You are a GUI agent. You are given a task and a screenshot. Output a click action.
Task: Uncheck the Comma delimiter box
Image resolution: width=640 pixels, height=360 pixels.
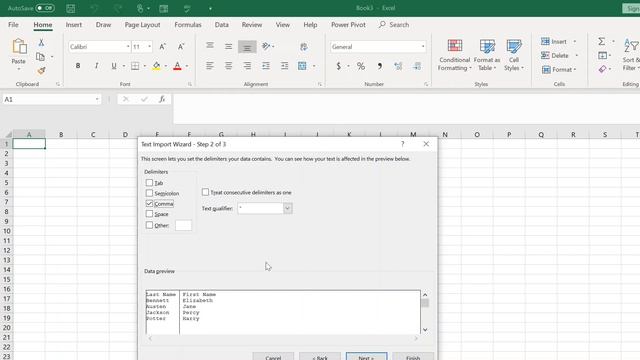click(149, 203)
